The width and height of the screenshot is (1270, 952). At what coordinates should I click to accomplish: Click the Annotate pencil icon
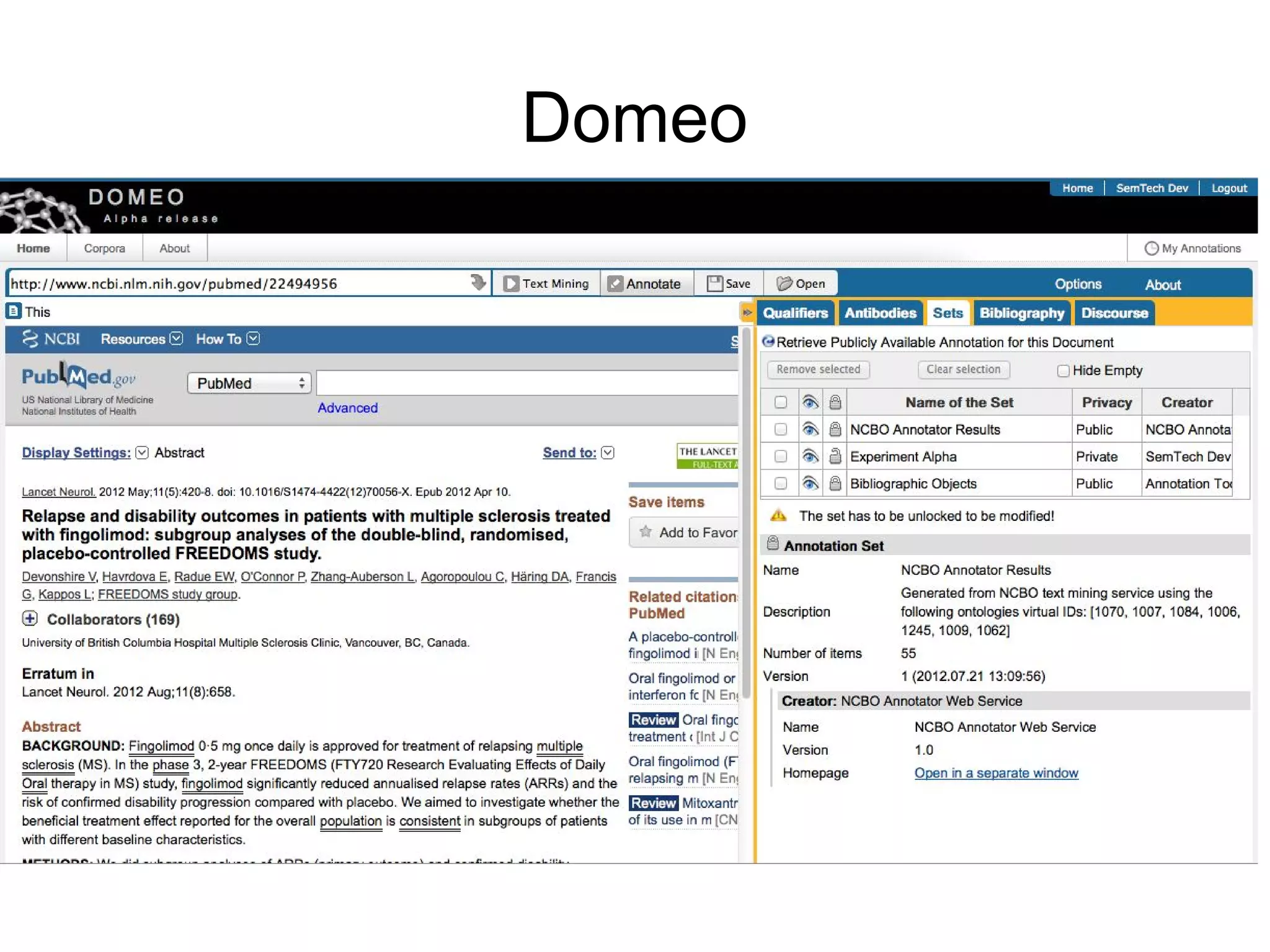[x=615, y=283]
